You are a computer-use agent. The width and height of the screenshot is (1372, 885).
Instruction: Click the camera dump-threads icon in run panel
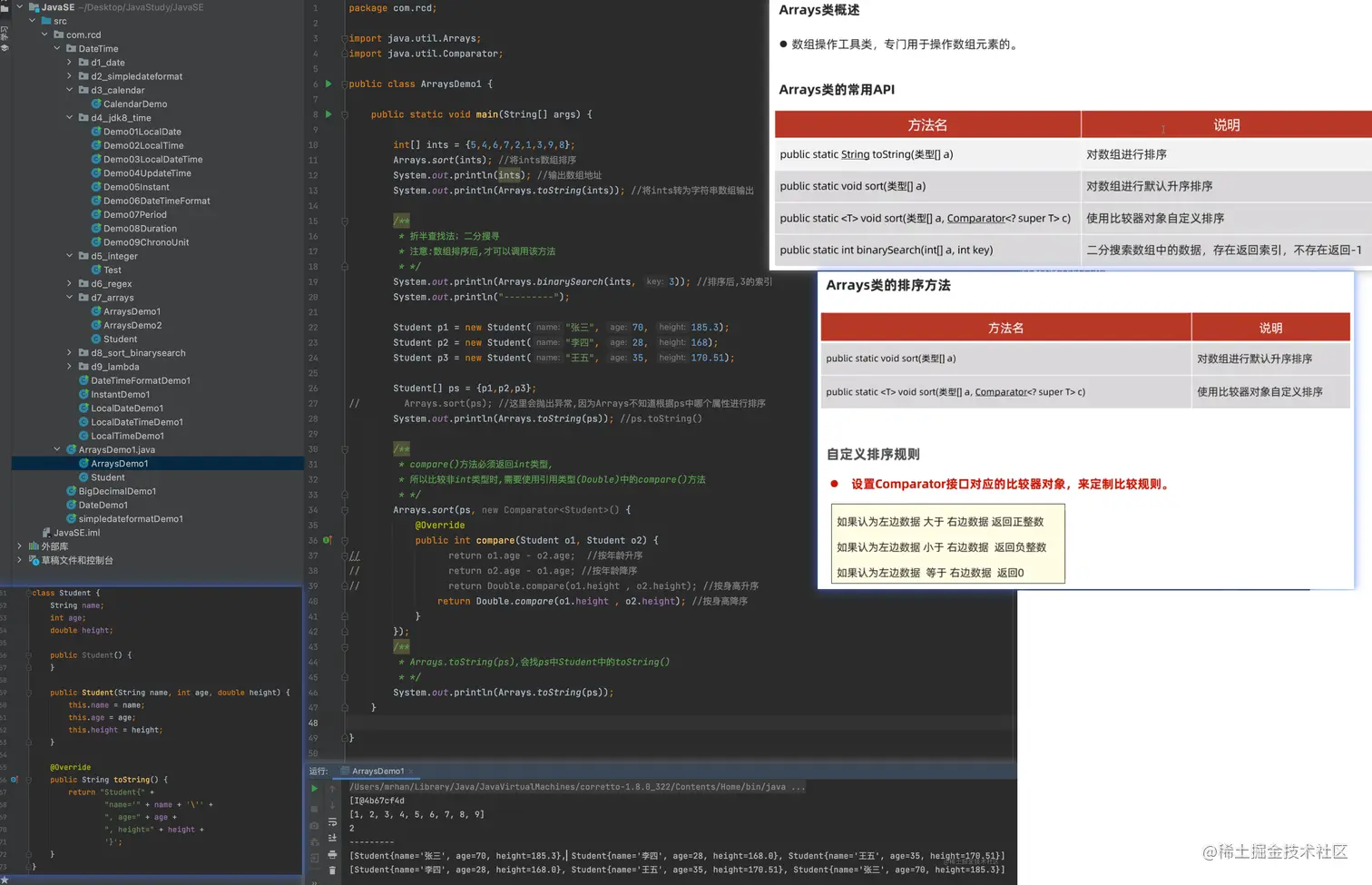[x=314, y=825]
